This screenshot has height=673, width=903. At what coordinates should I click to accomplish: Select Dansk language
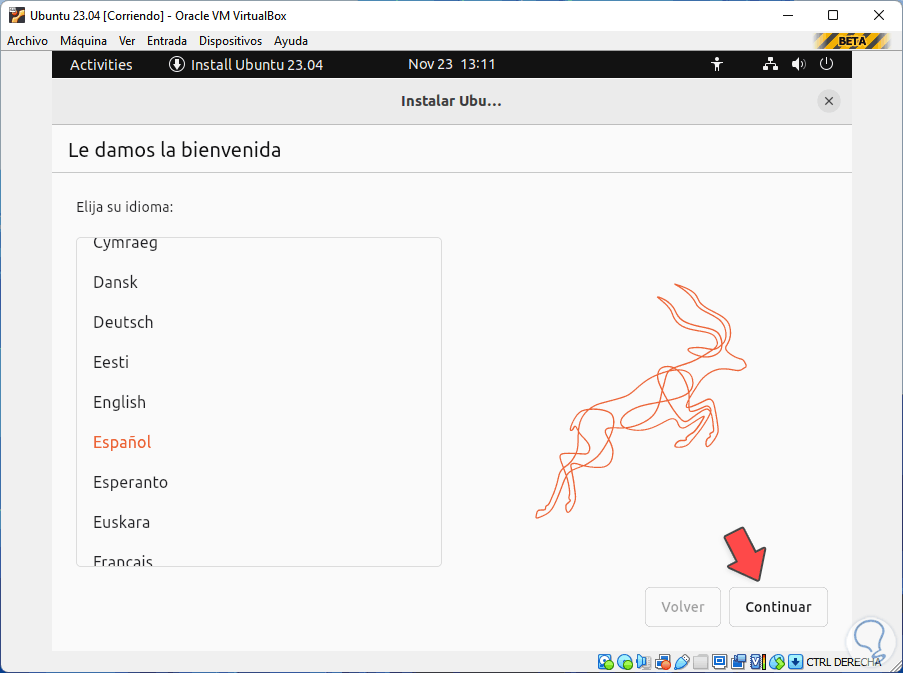click(259, 282)
